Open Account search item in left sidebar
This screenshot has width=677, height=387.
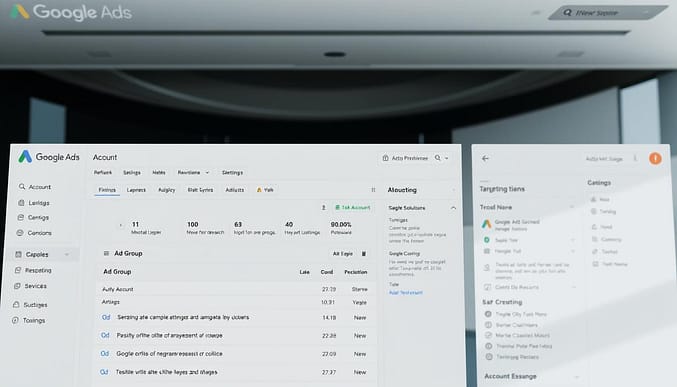[35, 187]
